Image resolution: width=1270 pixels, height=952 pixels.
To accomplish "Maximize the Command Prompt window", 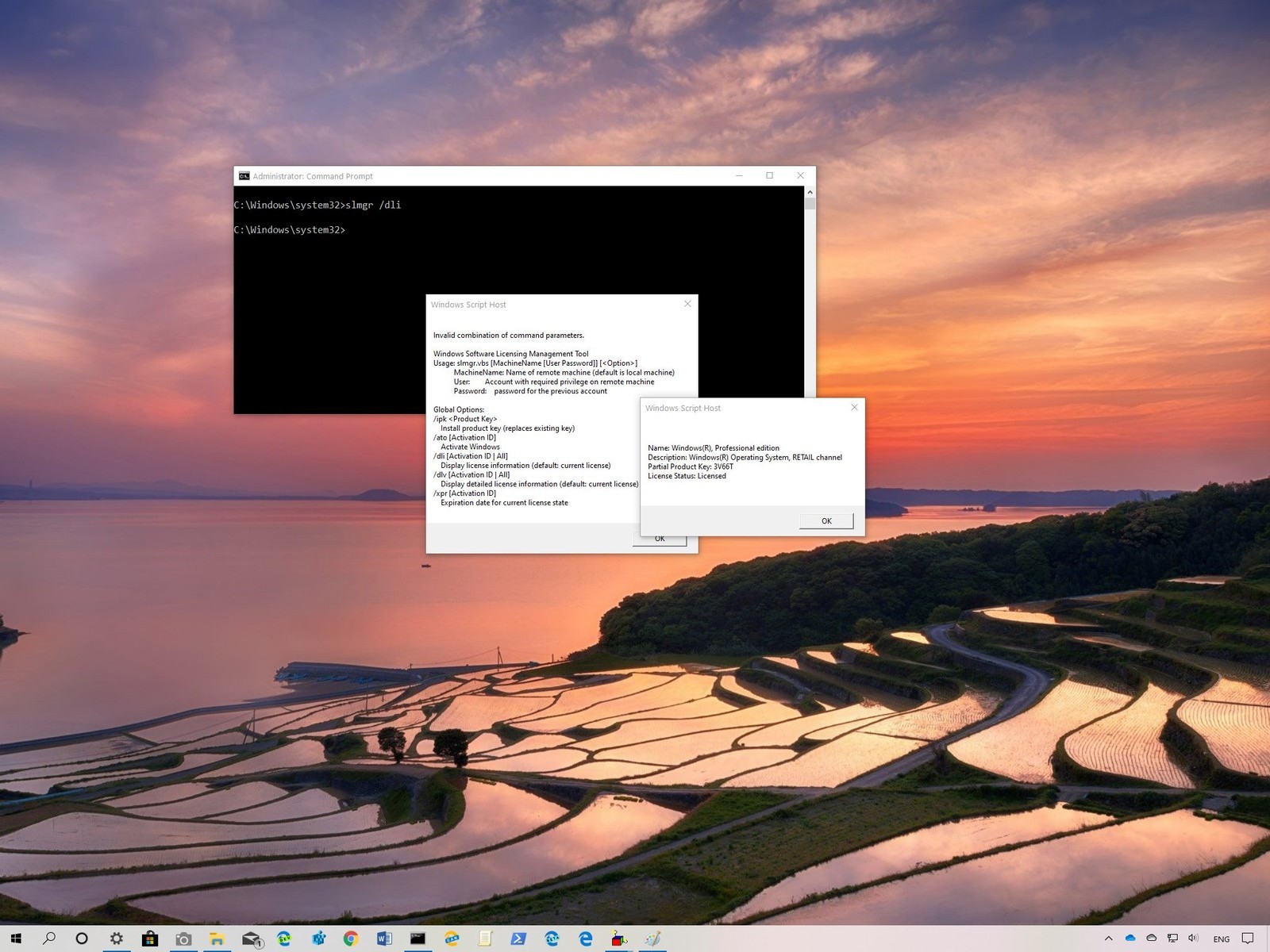I will (769, 175).
